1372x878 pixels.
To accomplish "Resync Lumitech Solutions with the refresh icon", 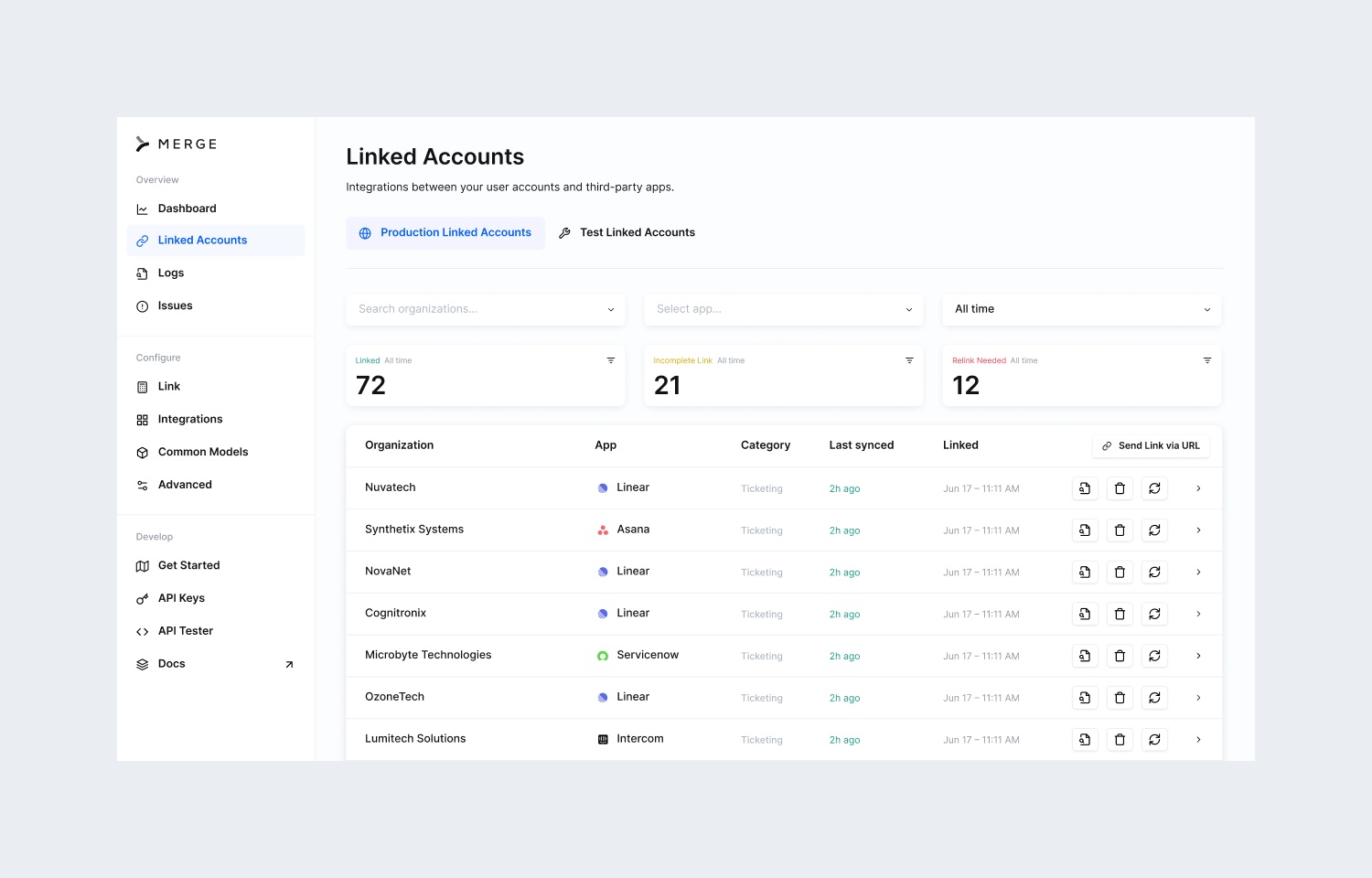I will [x=1155, y=740].
